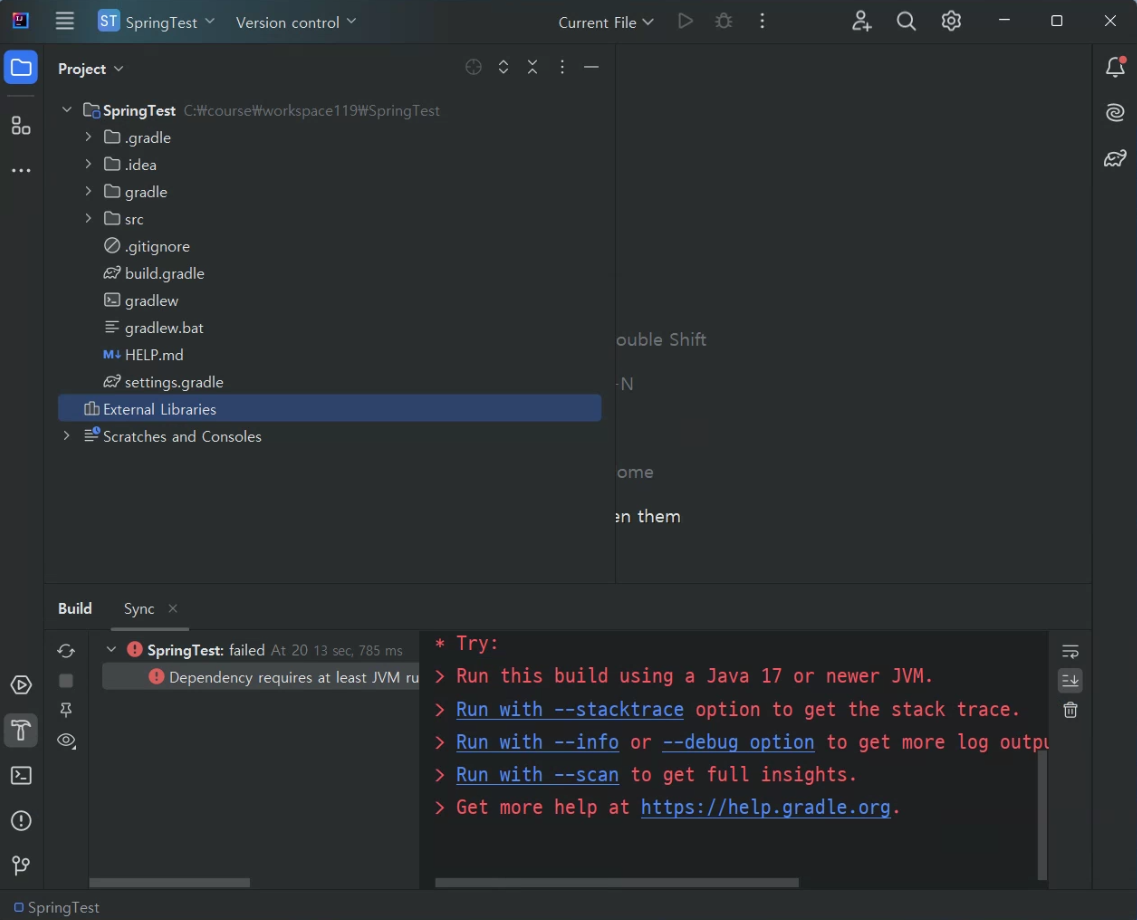Open Git version control tool window icon
Screen dimensions: 1137x920
(x=21, y=865)
